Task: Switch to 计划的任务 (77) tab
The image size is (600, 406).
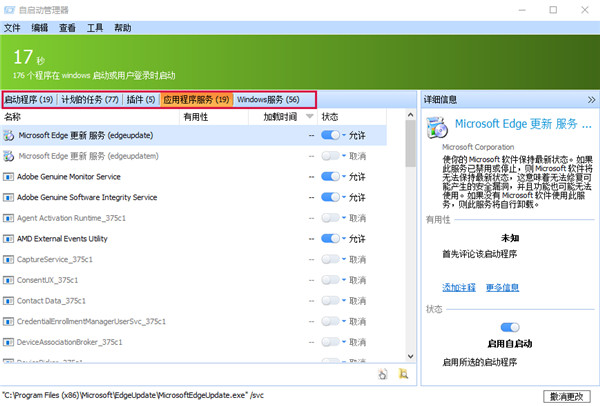Action: point(90,100)
